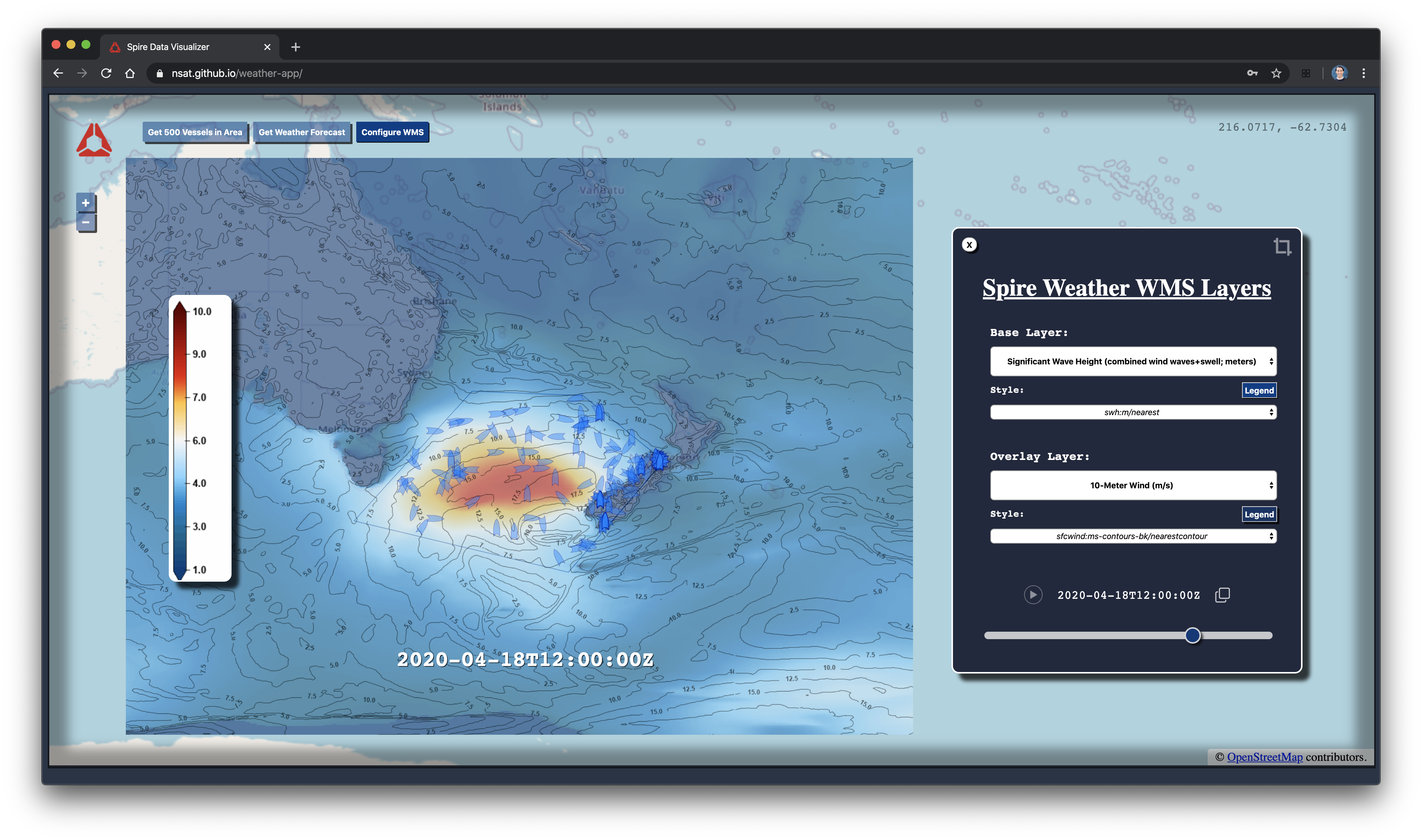Open the Base Layer dropdown
The height and width of the screenshot is (840, 1422).
pyautogui.click(x=1133, y=361)
